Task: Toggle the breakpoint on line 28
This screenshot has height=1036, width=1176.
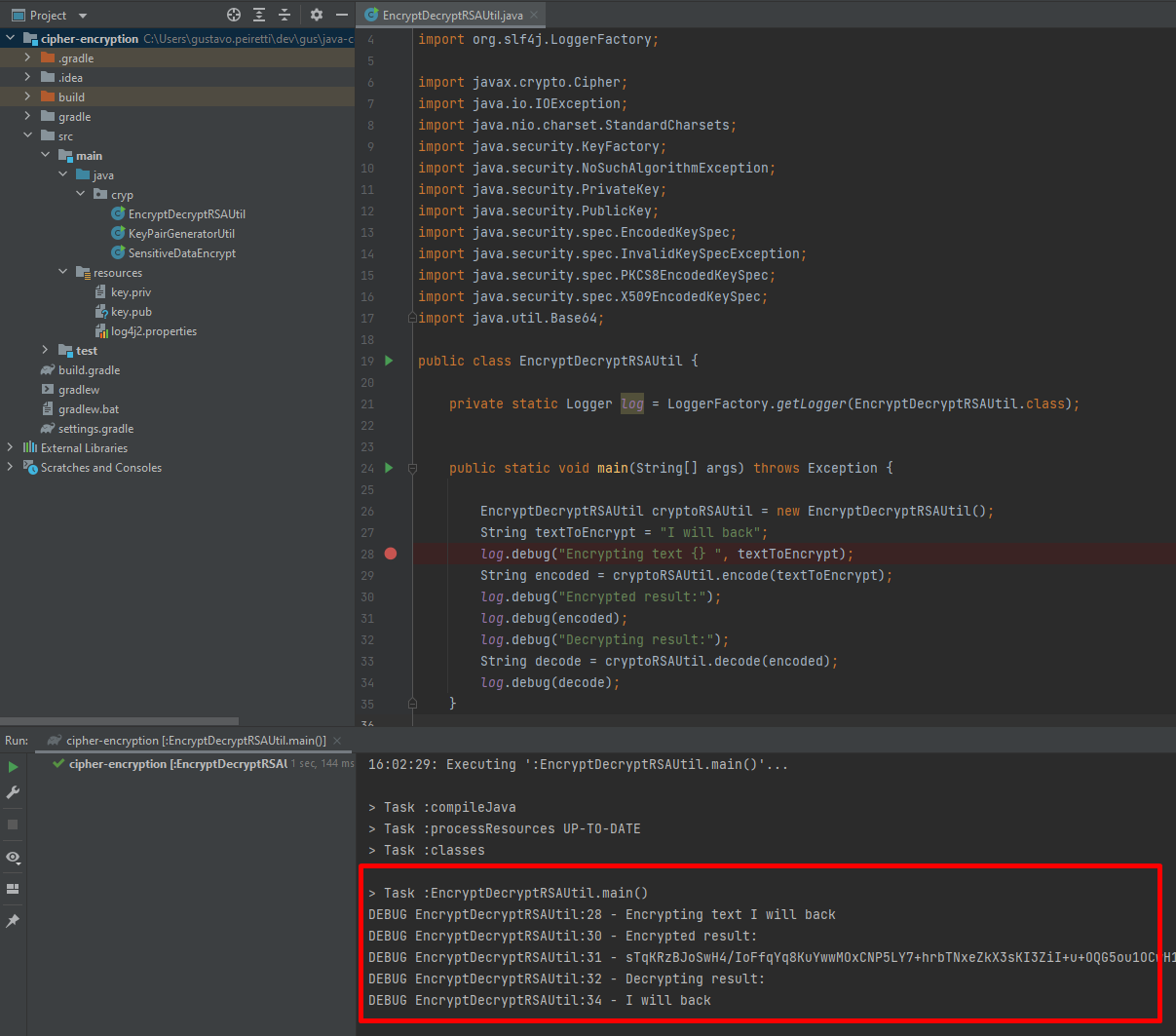Action: pos(391,554)
